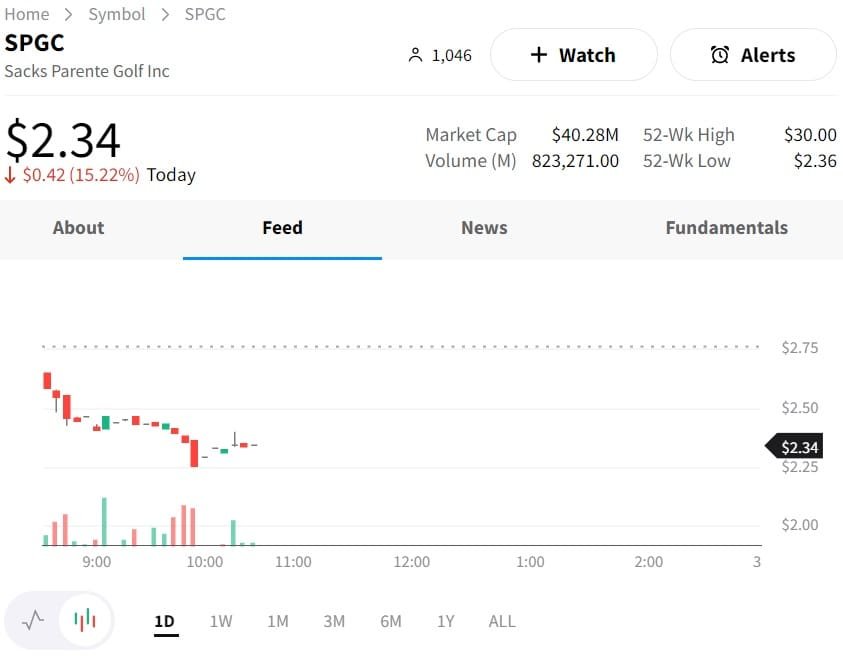Open the About tab
The width and height of the screenshot is (843, 658).
78,228
